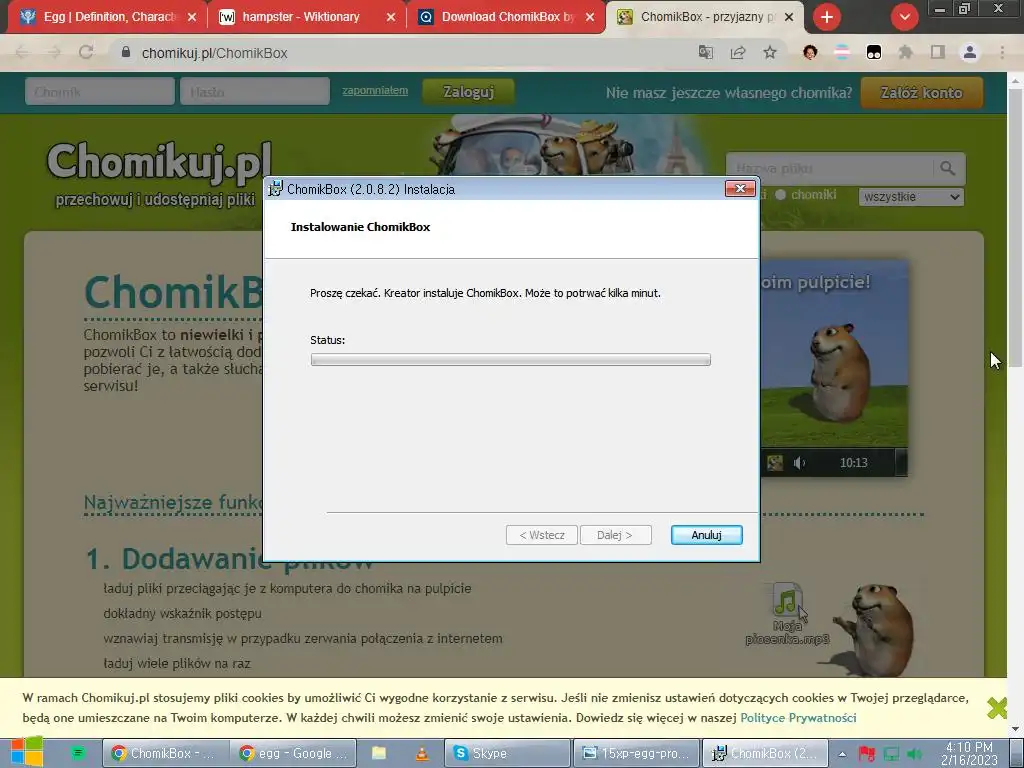Click the address bar URL chomikuj.pl/ChomikBox

pos(214,53)
